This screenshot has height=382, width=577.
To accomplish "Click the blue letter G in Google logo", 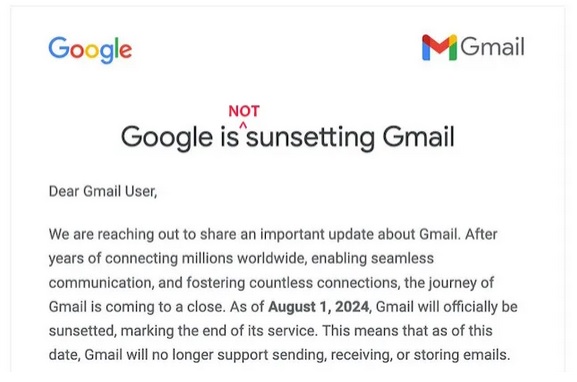I will pyautogui.click(x=59, y=47).
